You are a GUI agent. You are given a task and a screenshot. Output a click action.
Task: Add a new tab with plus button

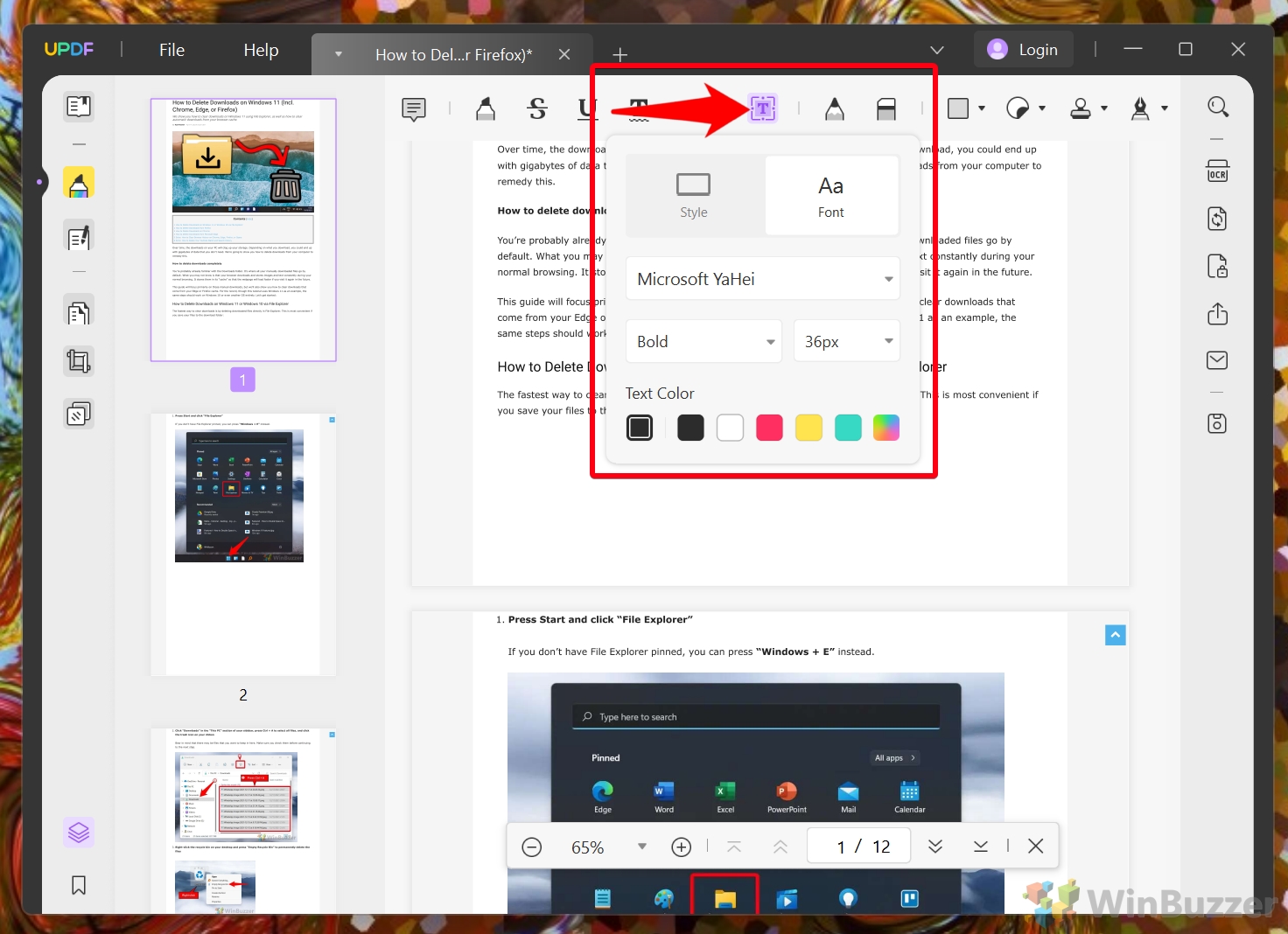[620, 55]
